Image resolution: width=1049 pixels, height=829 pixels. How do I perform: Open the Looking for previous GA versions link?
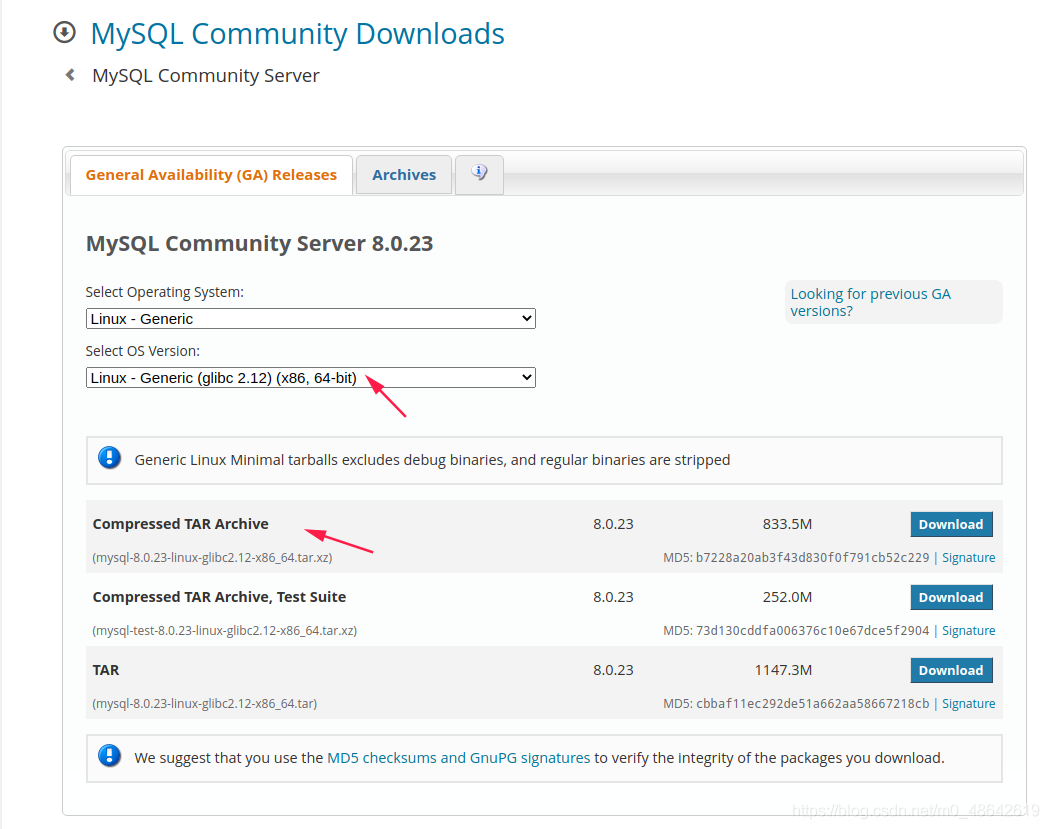tap(869, 302)
